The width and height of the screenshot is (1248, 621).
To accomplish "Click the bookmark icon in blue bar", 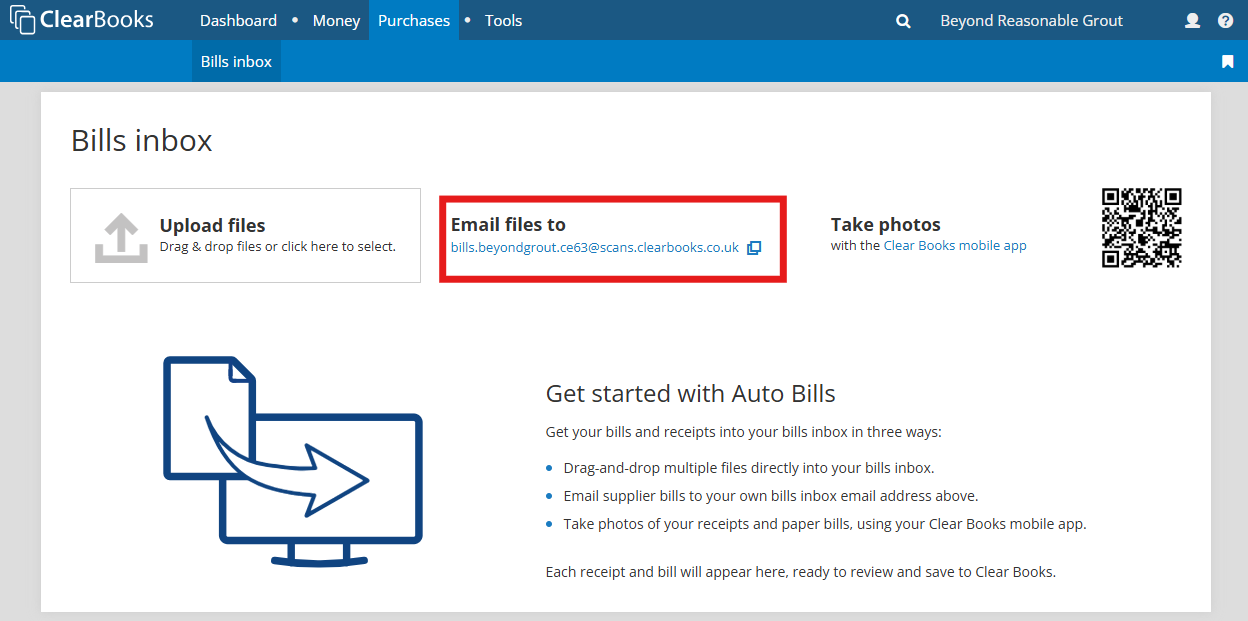I will 1227,62.
